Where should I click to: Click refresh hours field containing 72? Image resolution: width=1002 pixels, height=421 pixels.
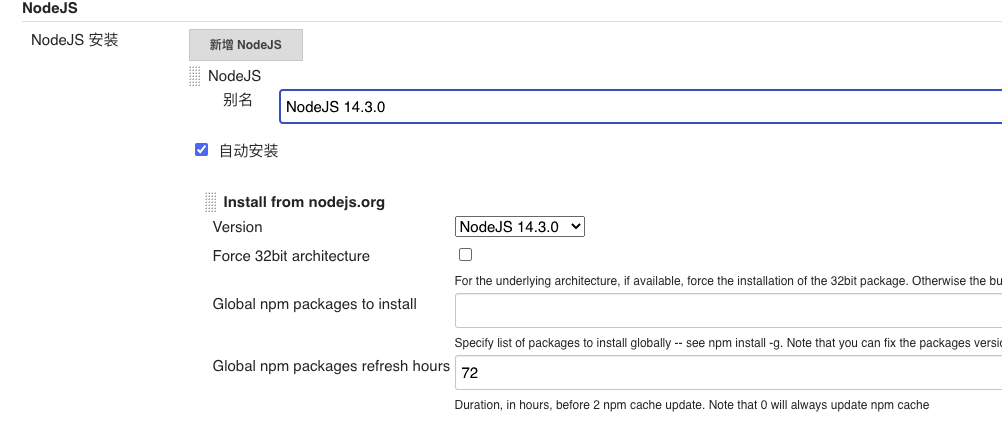728,373
